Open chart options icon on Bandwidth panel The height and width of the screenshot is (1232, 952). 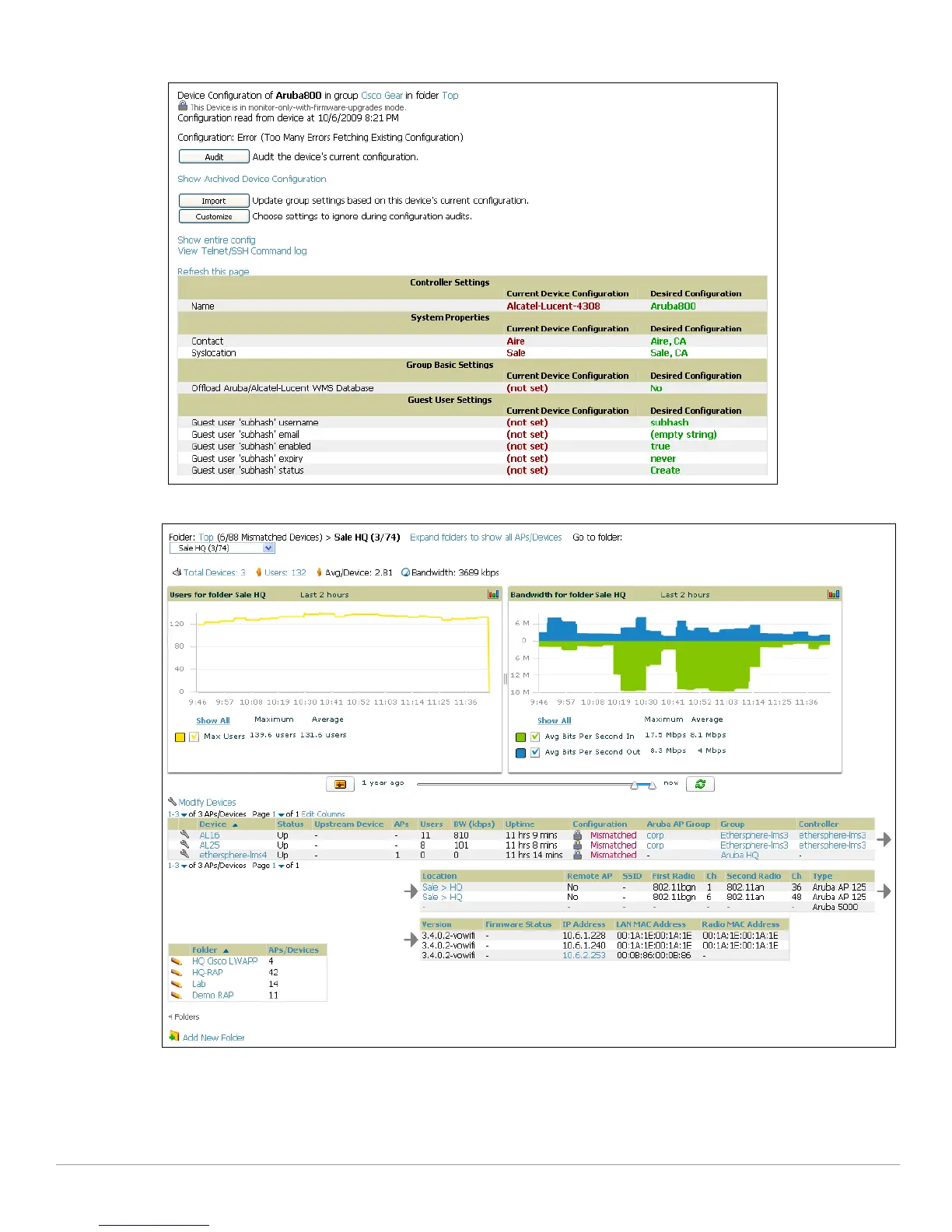(x=834, y=594)
